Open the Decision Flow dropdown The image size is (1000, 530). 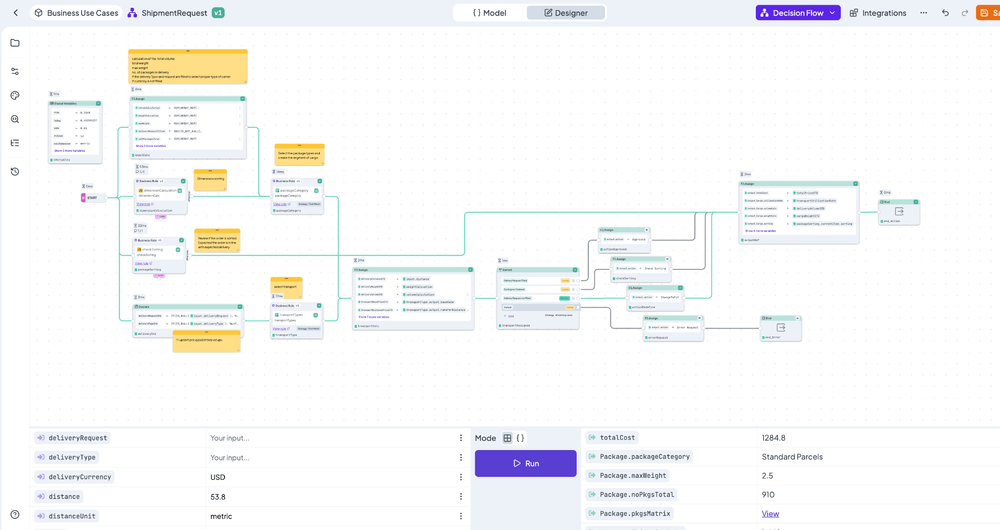(x=798, y=13)
